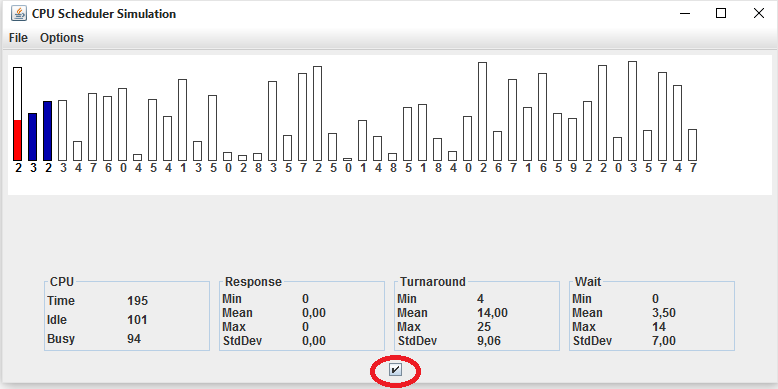Click the Busy label in CPU panel

pos(61,339)
